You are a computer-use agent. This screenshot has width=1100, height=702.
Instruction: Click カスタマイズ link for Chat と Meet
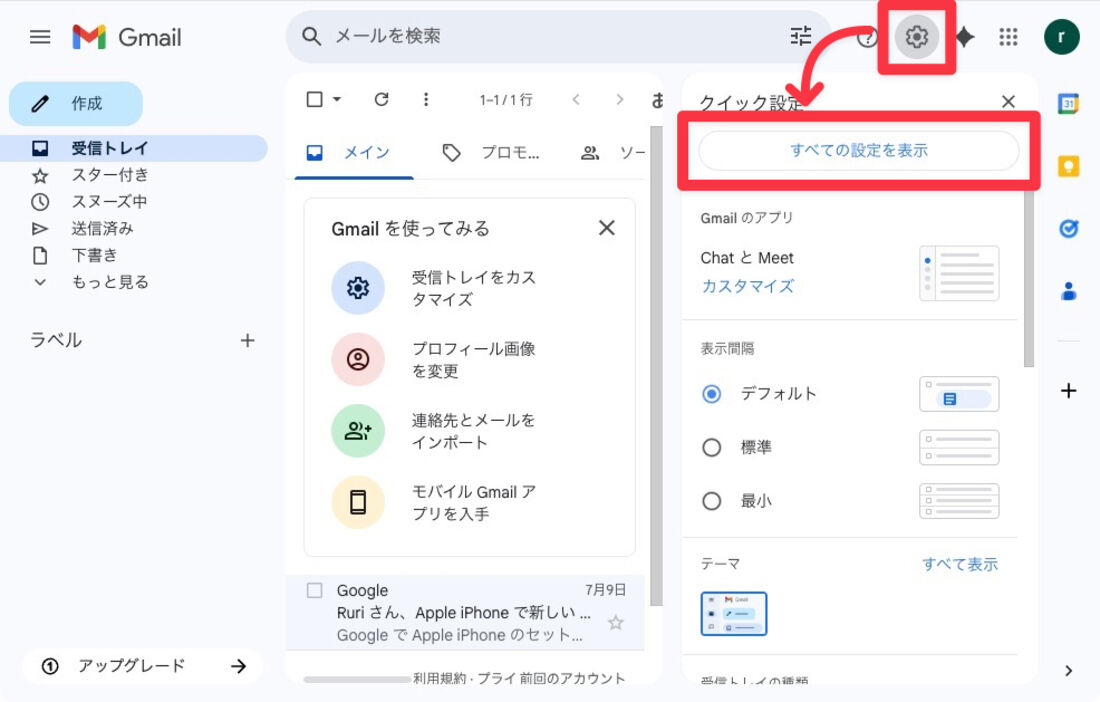748,286
